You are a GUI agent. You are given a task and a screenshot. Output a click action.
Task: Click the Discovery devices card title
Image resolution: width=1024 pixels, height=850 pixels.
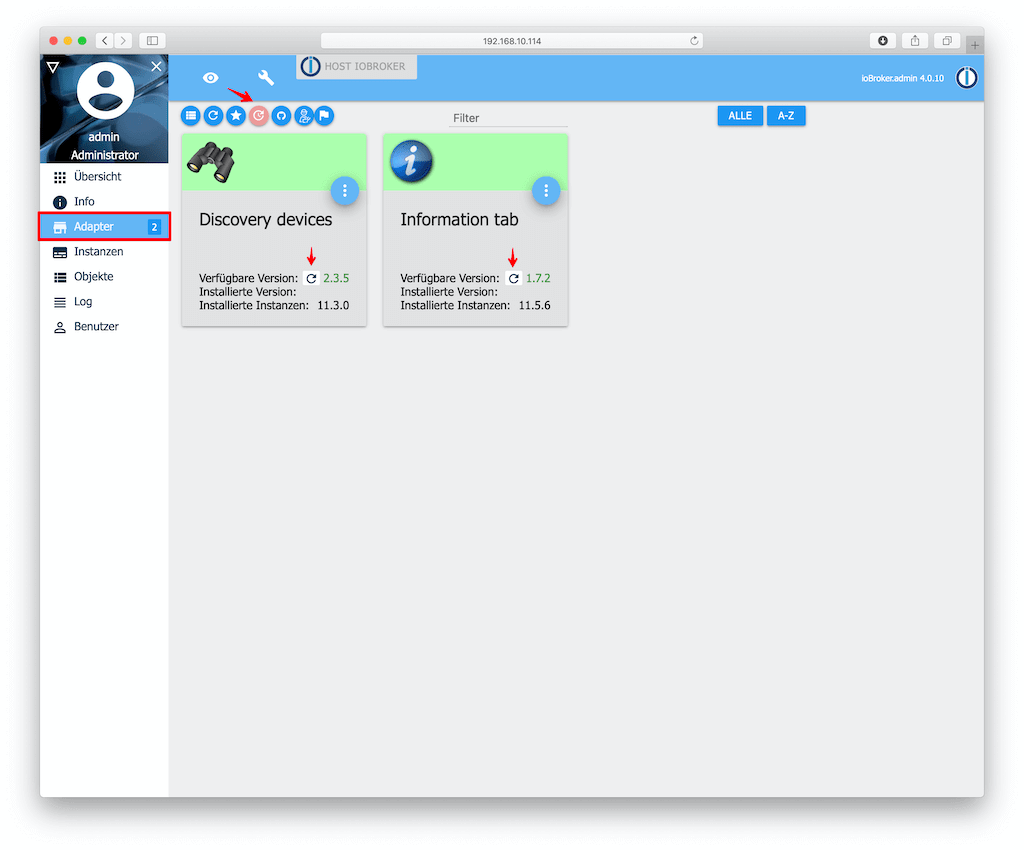point(266,219)
